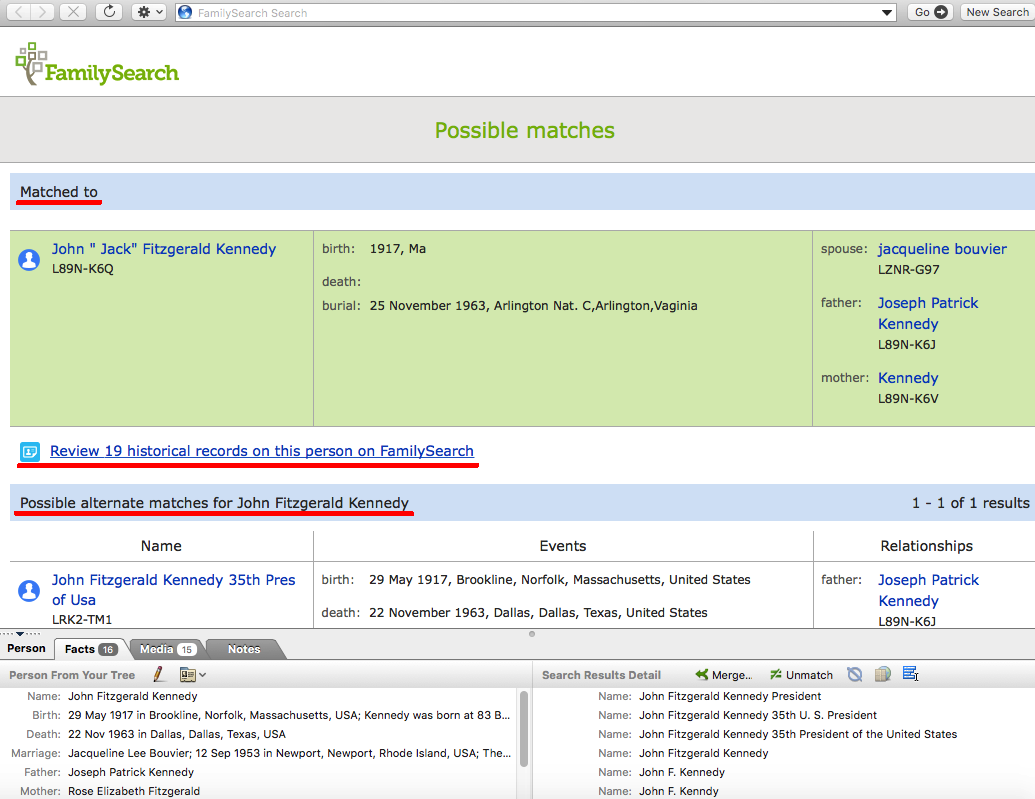
Task: Select Mother Rose Elizabeth Fitzgerald row
Action: [261, 791]
